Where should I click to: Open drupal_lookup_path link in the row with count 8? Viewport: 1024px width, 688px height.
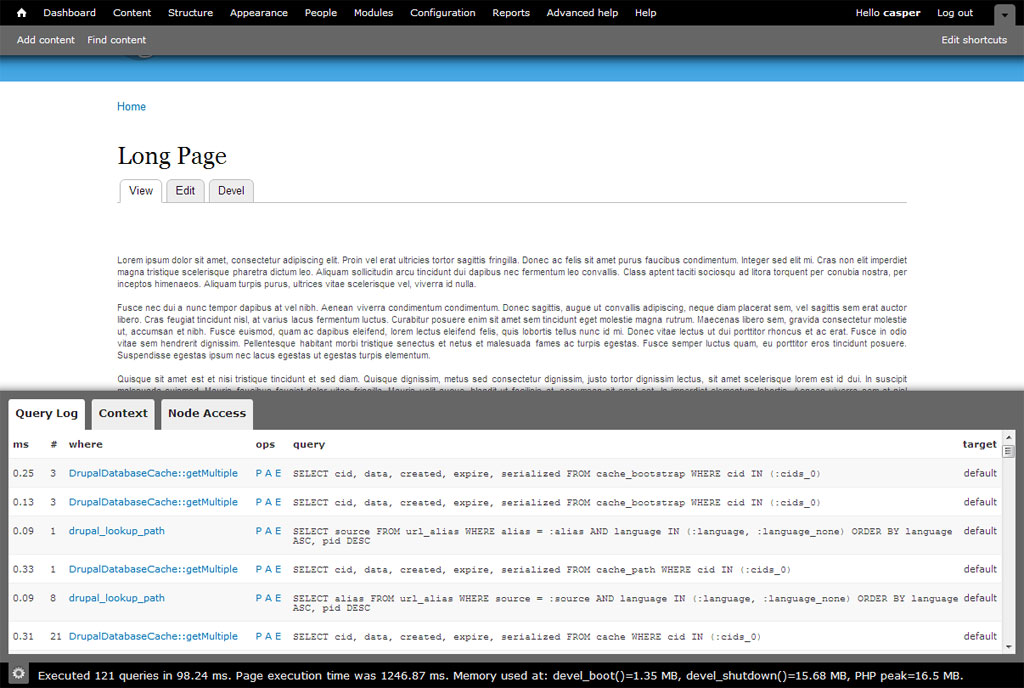point(116,598)
